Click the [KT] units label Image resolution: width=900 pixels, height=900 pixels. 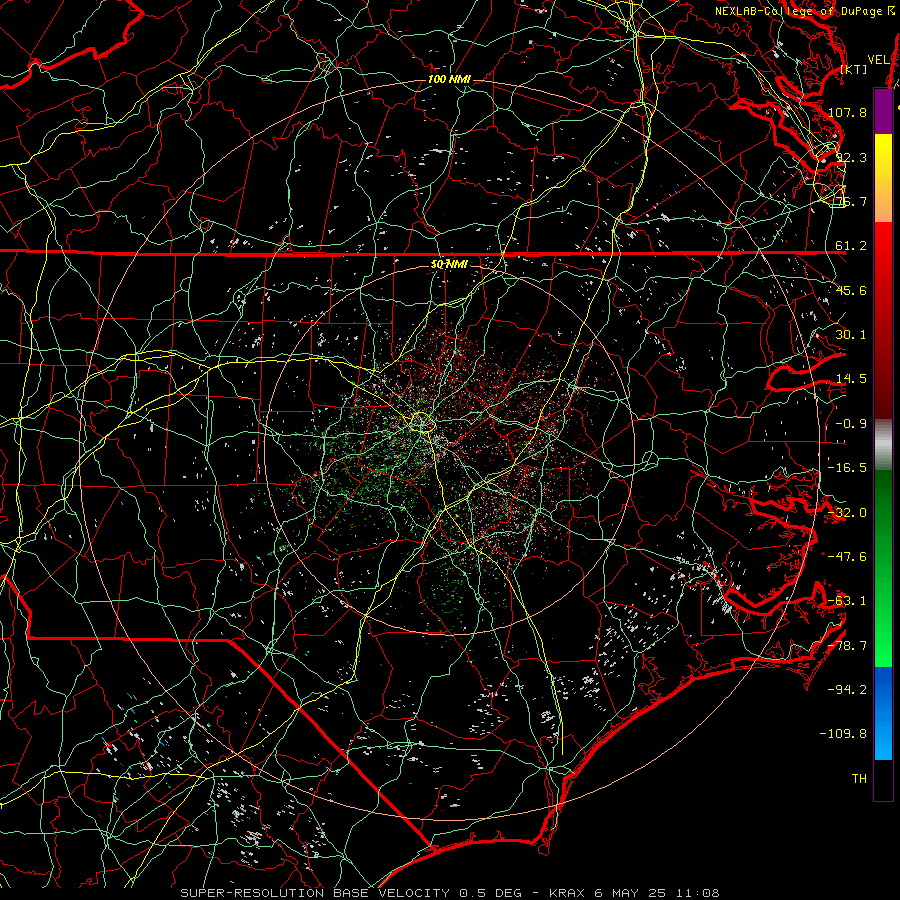point(854,69)
